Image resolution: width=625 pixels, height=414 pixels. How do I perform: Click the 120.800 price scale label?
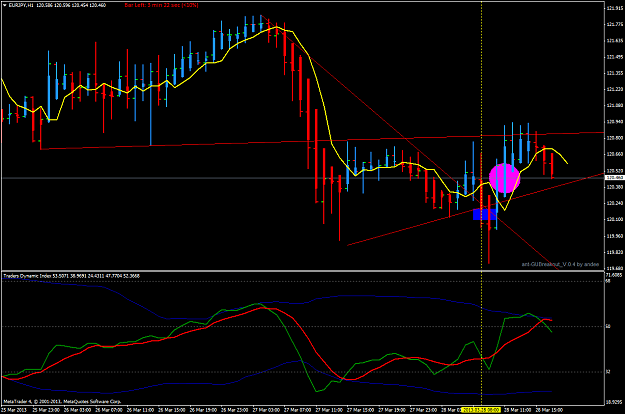[x=614, y=138]
